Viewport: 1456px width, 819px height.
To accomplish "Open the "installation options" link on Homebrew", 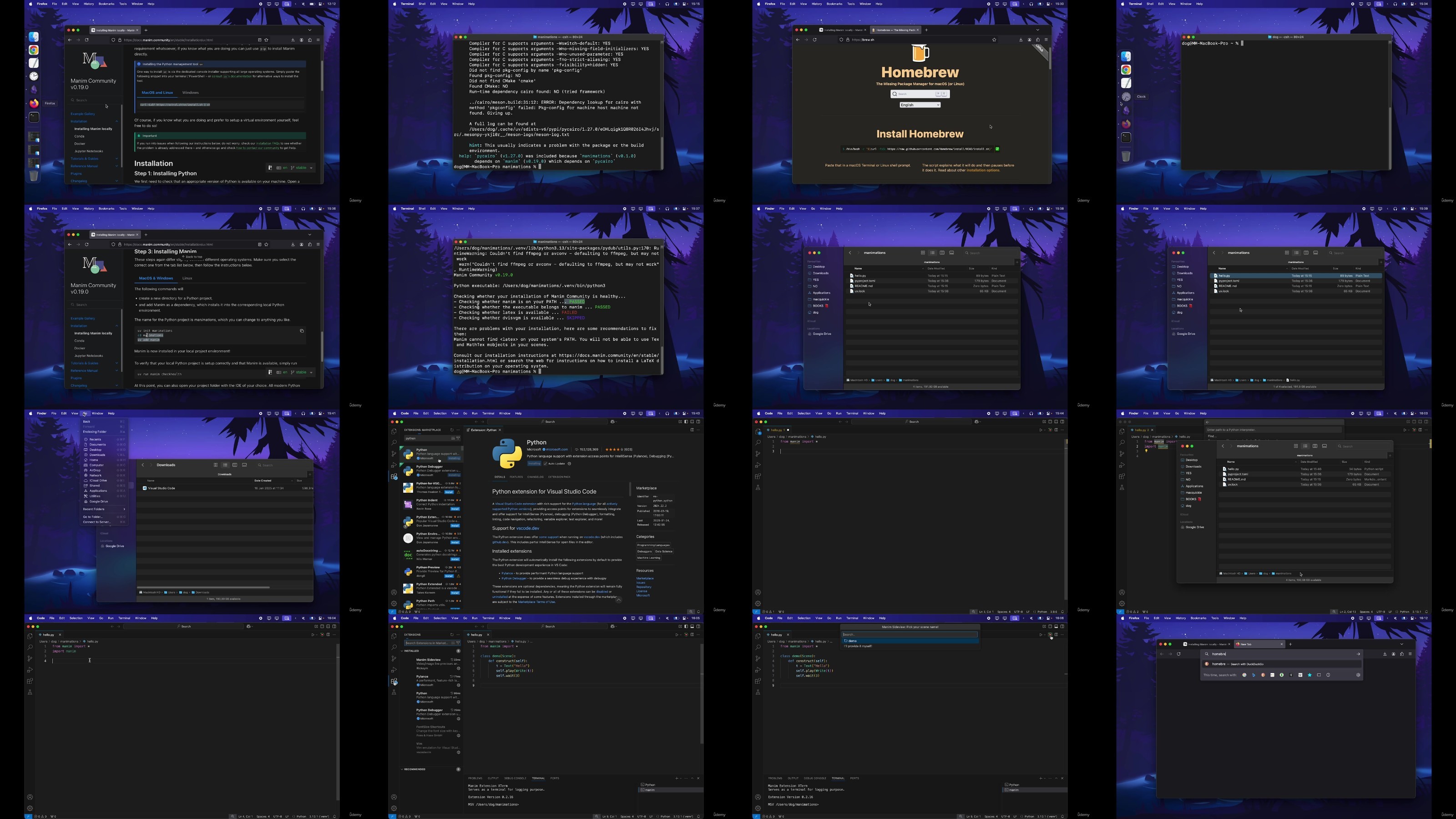I will 983,170.
